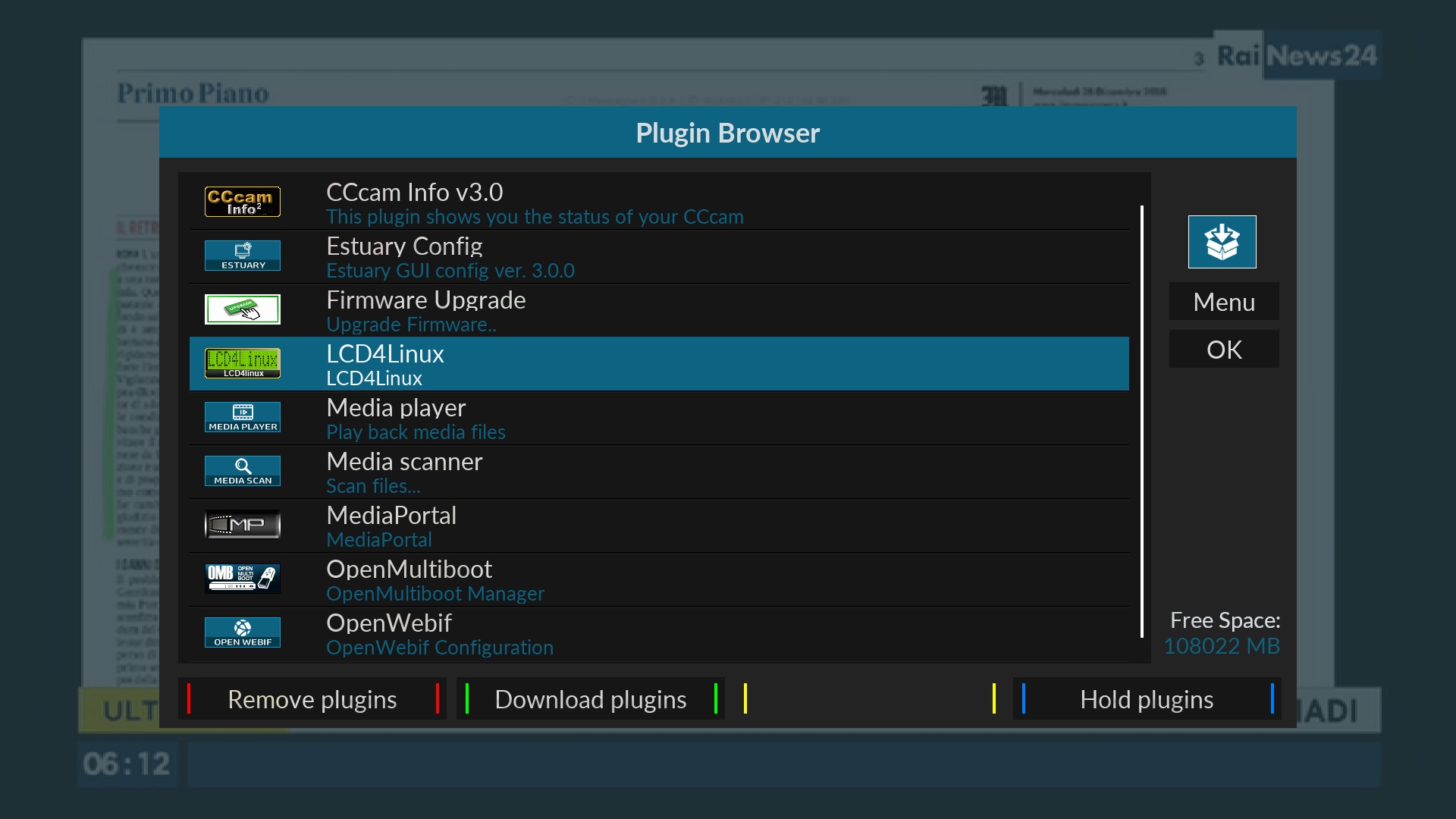Click the Open Webif plugin icon
The width and height of the screenshot is (1456, 819).
(243, 632)
